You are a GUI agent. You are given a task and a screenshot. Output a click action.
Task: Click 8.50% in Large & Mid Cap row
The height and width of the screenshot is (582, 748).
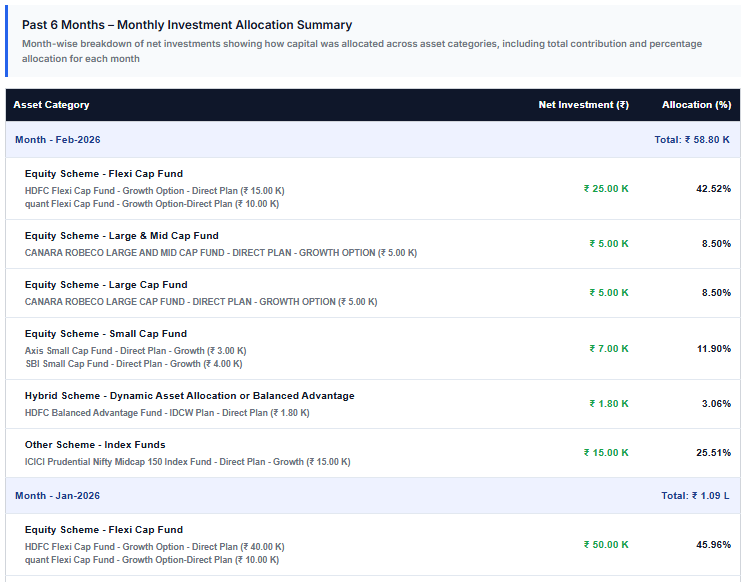click(716, 244)
